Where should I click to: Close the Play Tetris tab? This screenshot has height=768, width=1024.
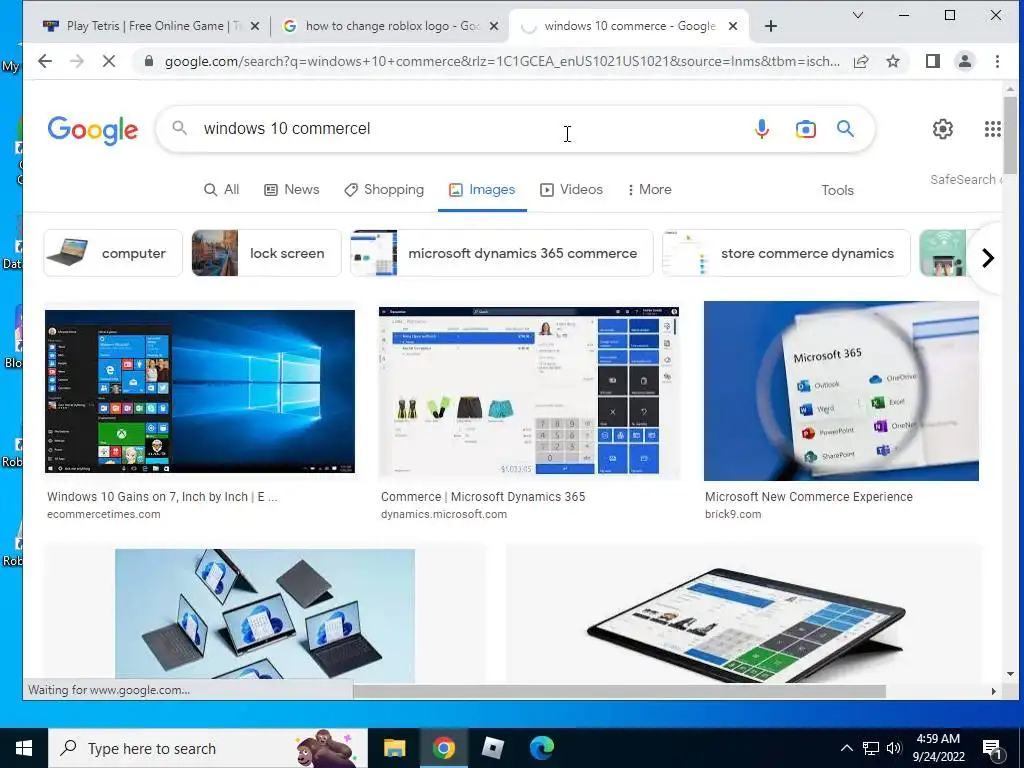pos(255,26)
